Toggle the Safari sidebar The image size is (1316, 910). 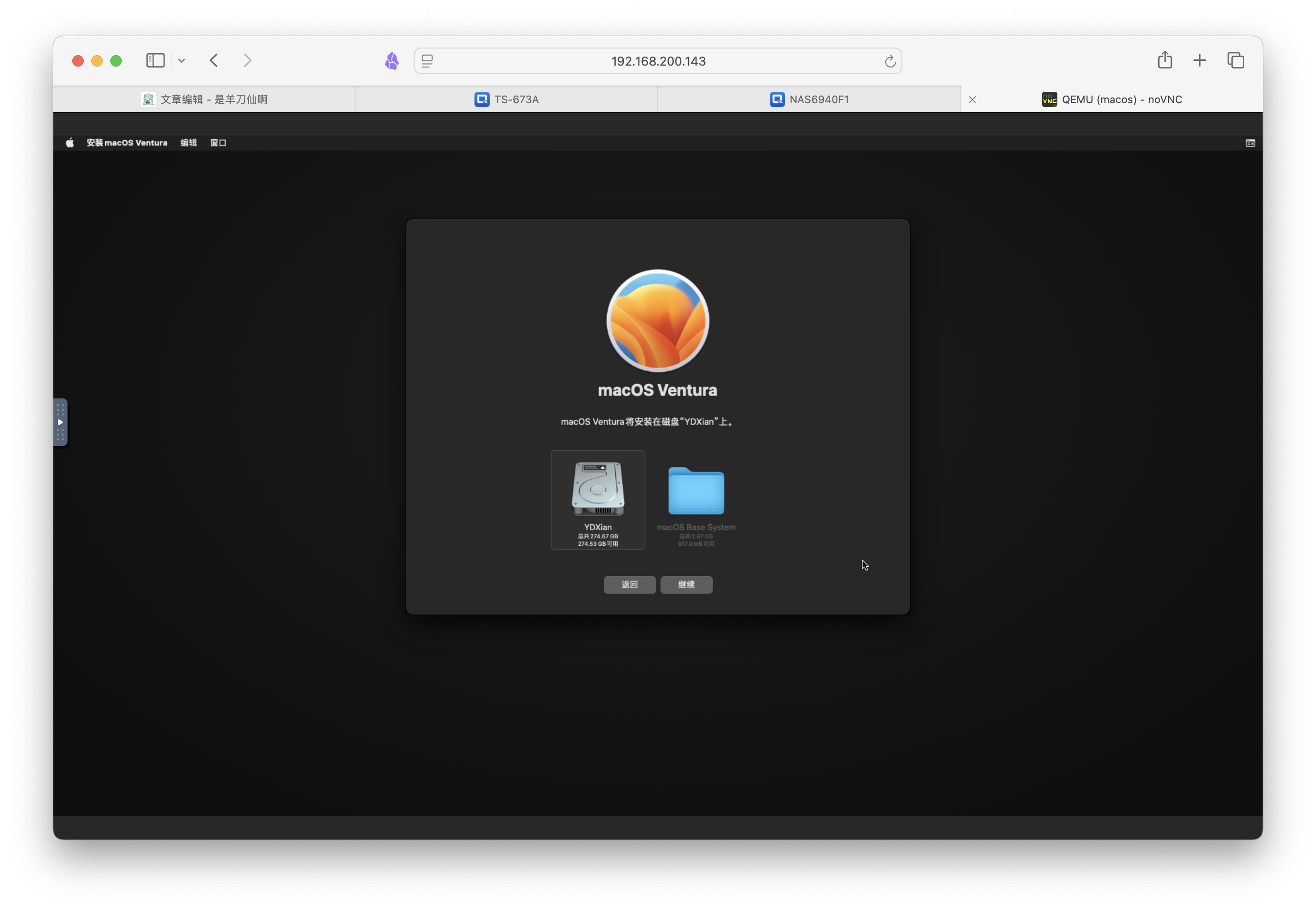click(x=155, y=60)
